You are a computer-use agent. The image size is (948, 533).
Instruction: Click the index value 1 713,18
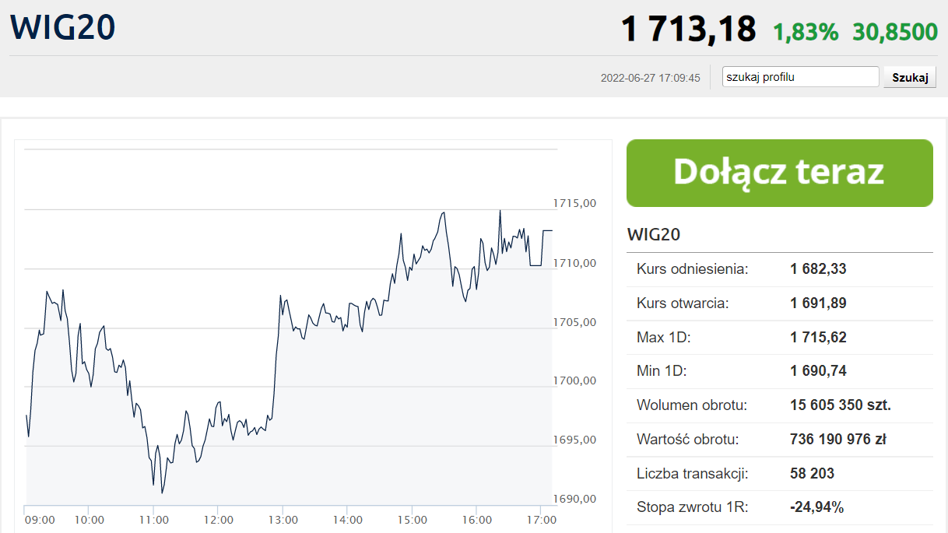coord(688,29)
